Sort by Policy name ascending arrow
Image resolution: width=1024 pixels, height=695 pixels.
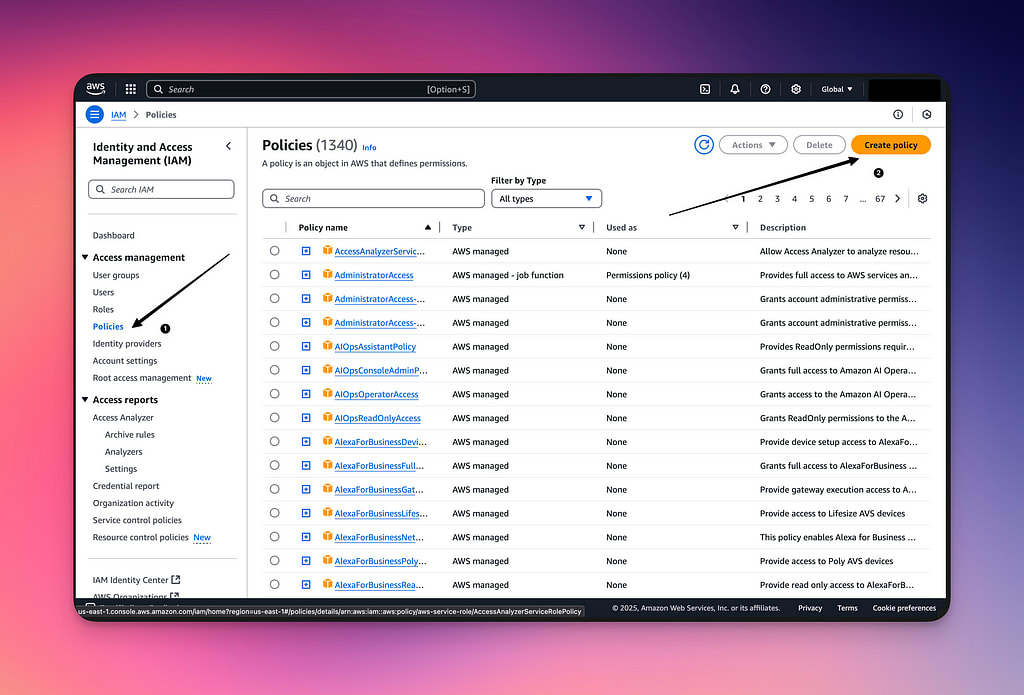pyautogui.click(x=428, y=227)
